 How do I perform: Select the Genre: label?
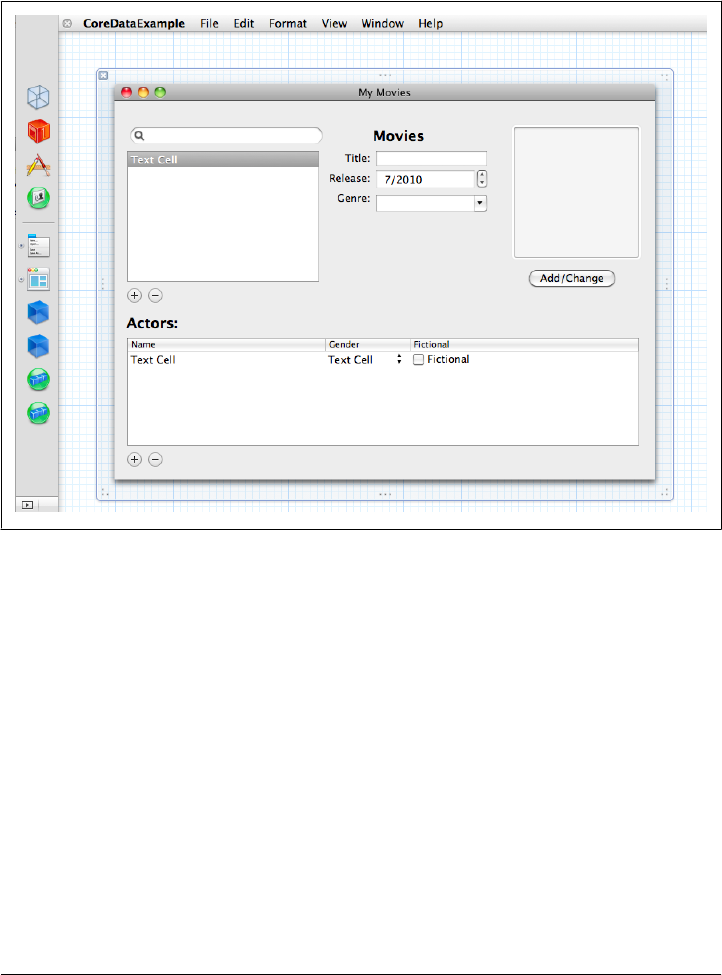353,198
